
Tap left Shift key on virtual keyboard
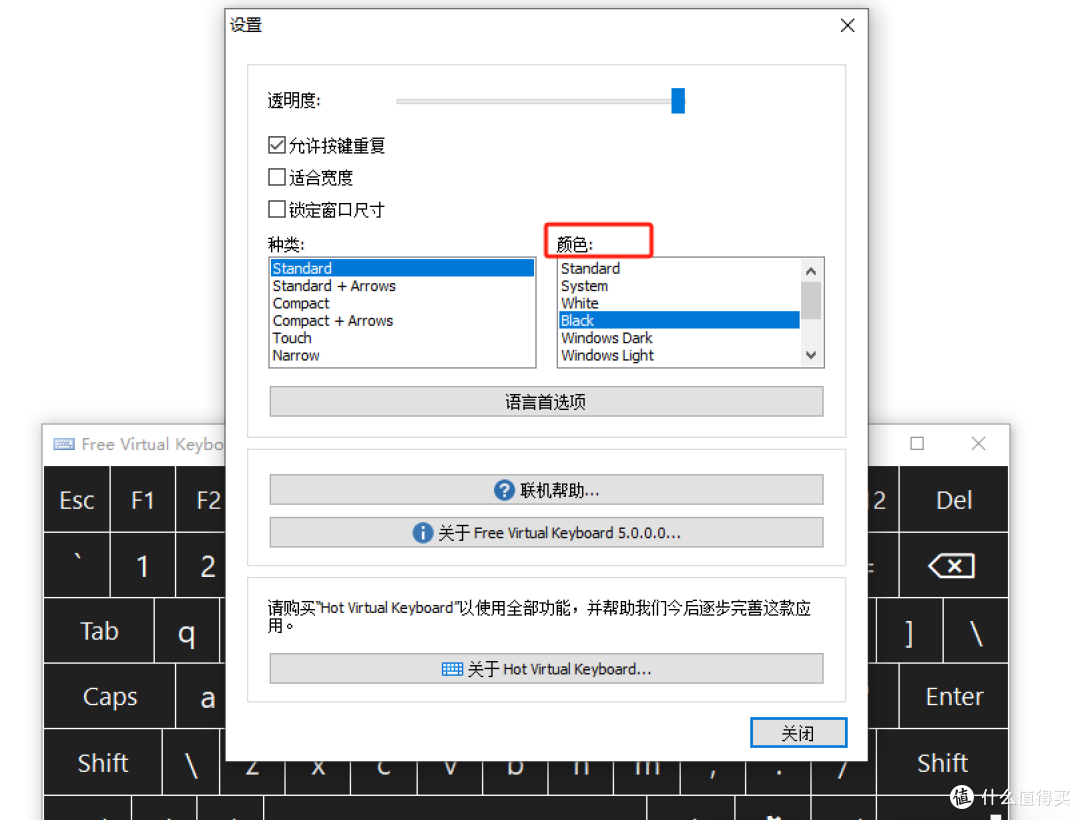coord(103,763)
